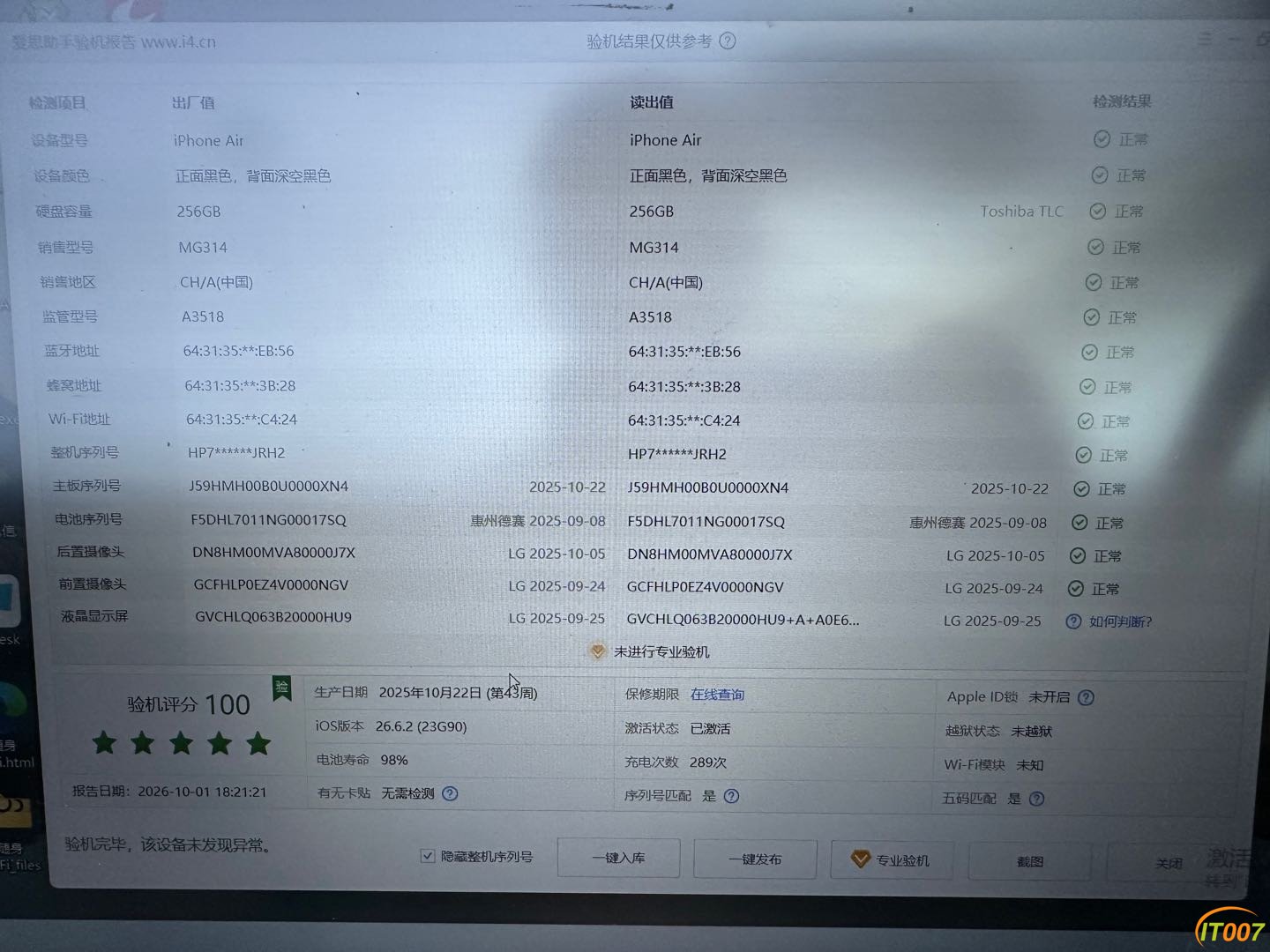Click MG314 in the 读出值 column
Screen dimensions: 1270x952
click(x=654, y=248)
